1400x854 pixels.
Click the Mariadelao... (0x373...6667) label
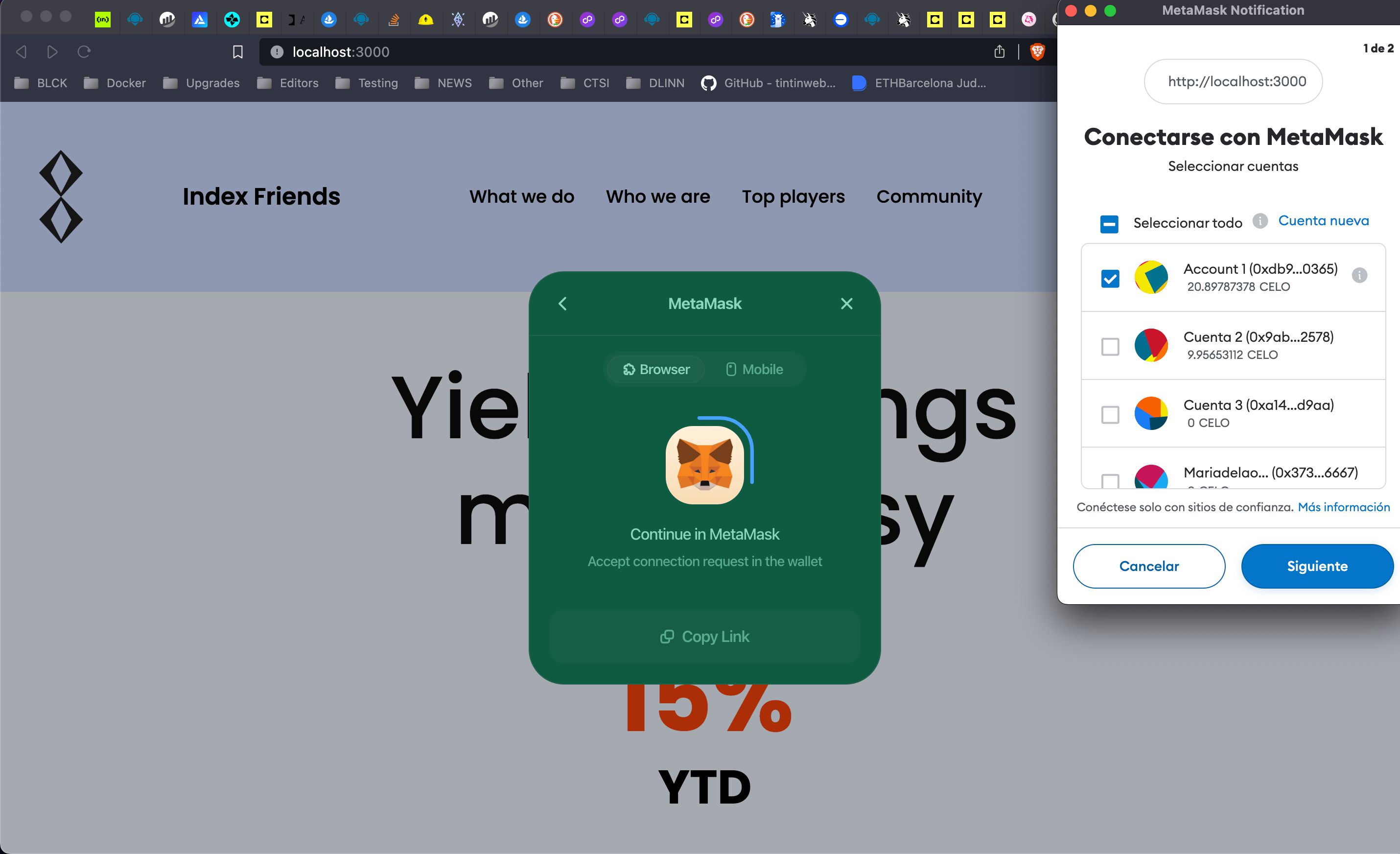point(1270,473)
